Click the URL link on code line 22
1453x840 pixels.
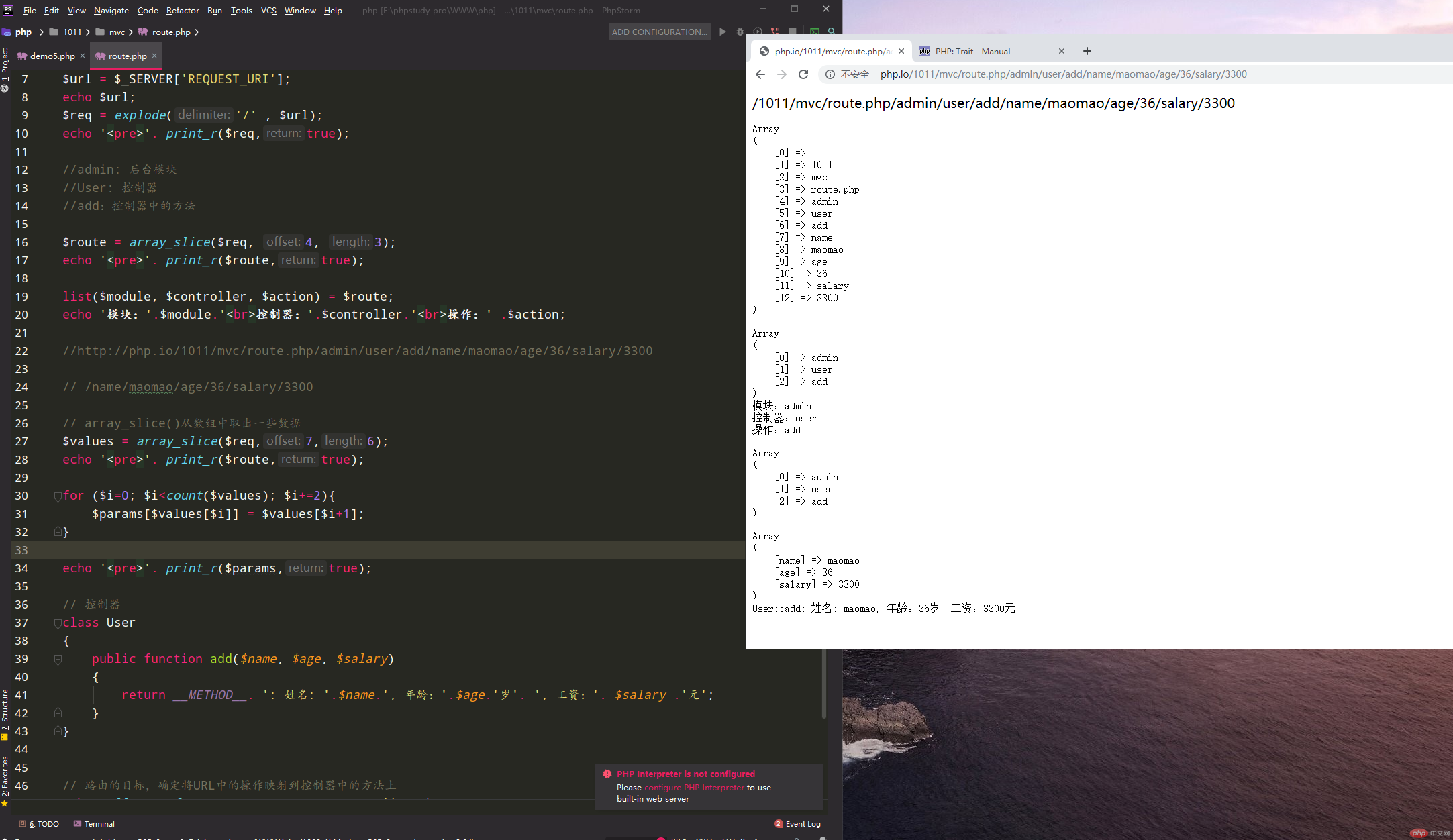pos(364,351)
